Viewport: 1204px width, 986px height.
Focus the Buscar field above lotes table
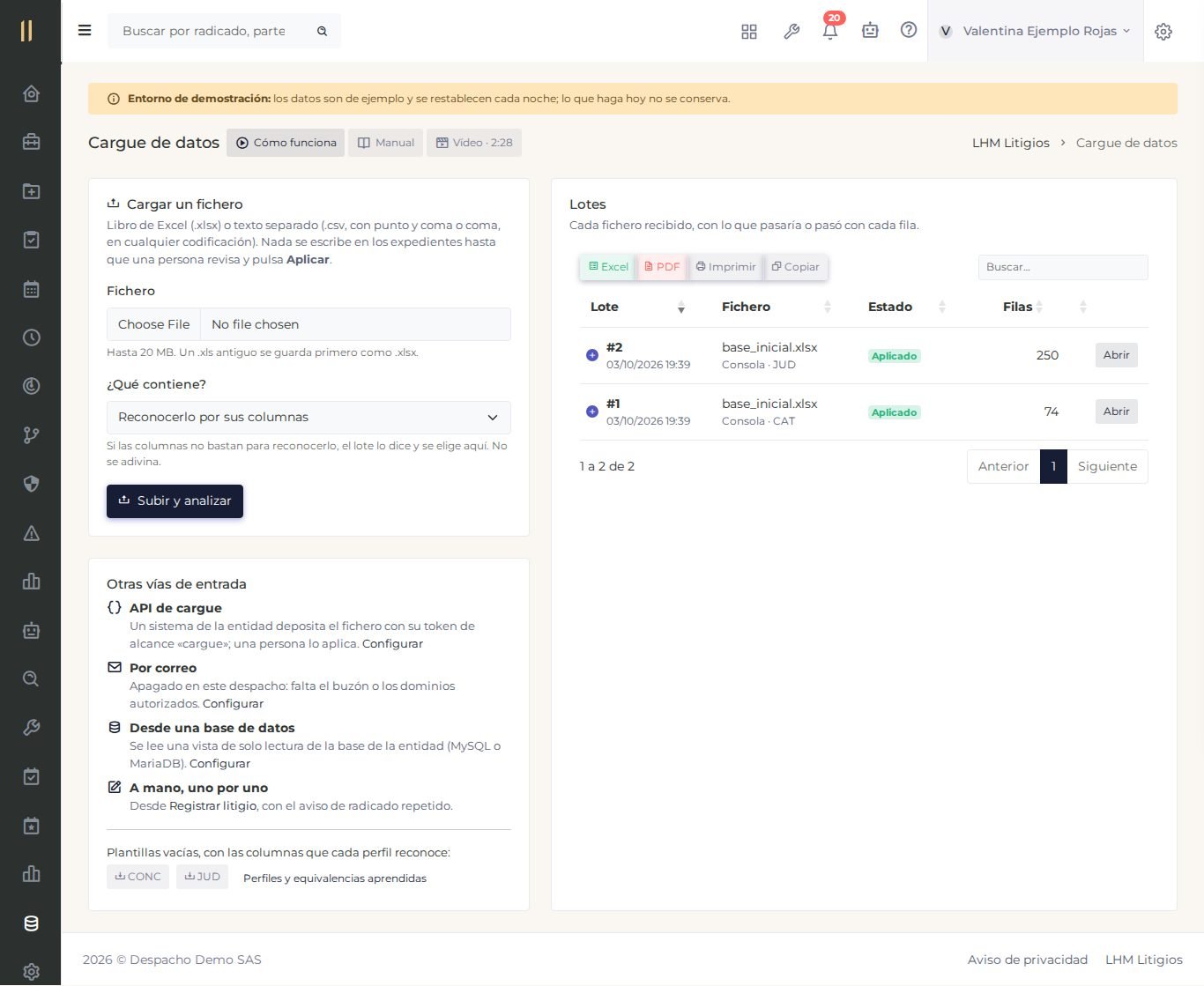1063,267
